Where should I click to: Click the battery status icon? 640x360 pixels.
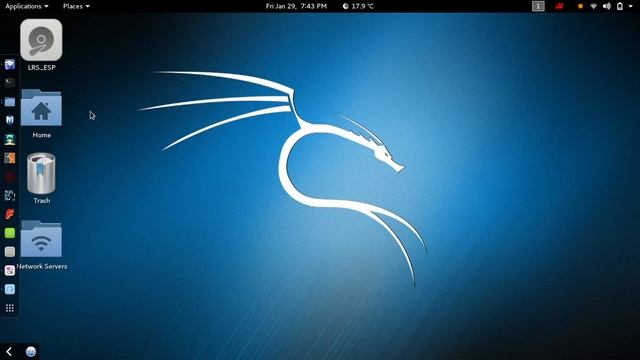coord(620,6)
